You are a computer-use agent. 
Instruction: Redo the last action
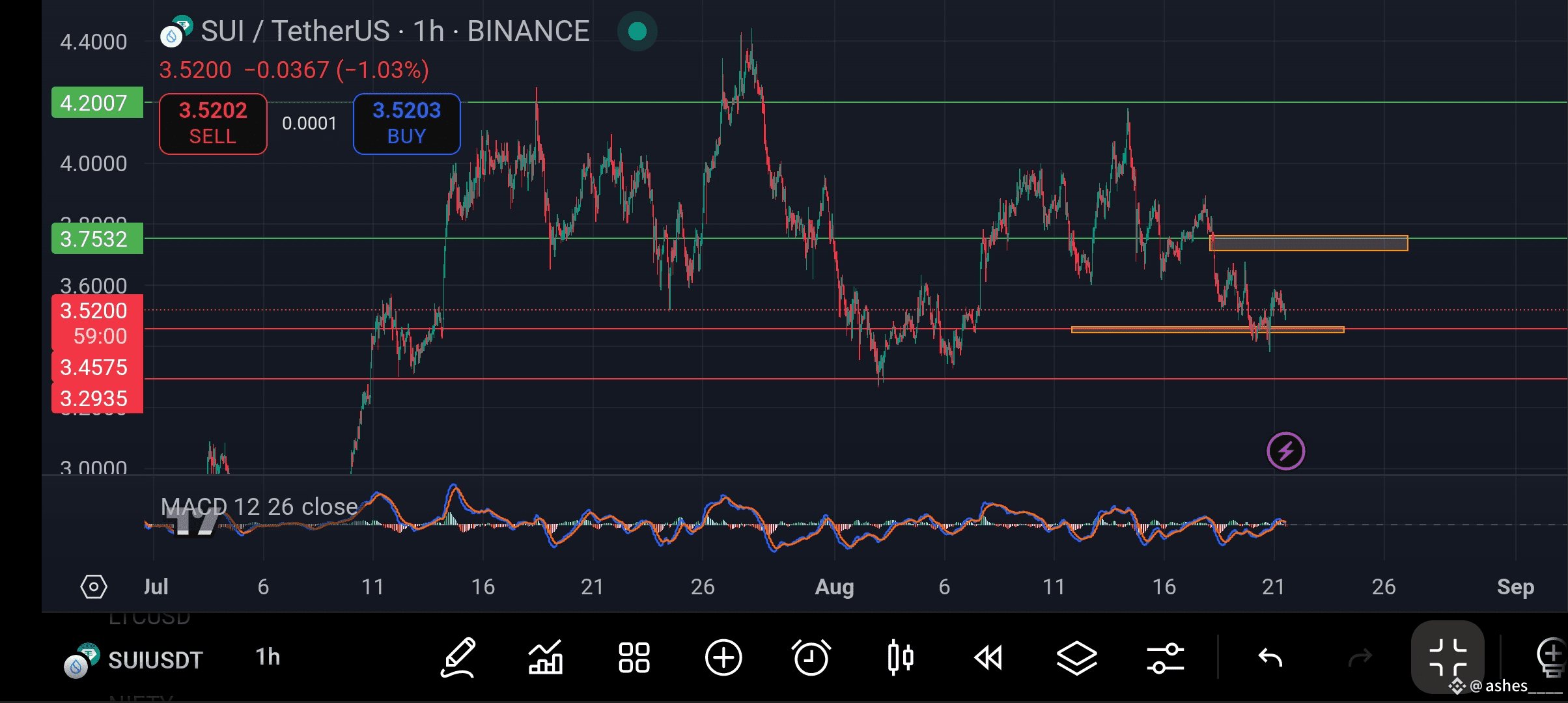[x=1360, y=658]
